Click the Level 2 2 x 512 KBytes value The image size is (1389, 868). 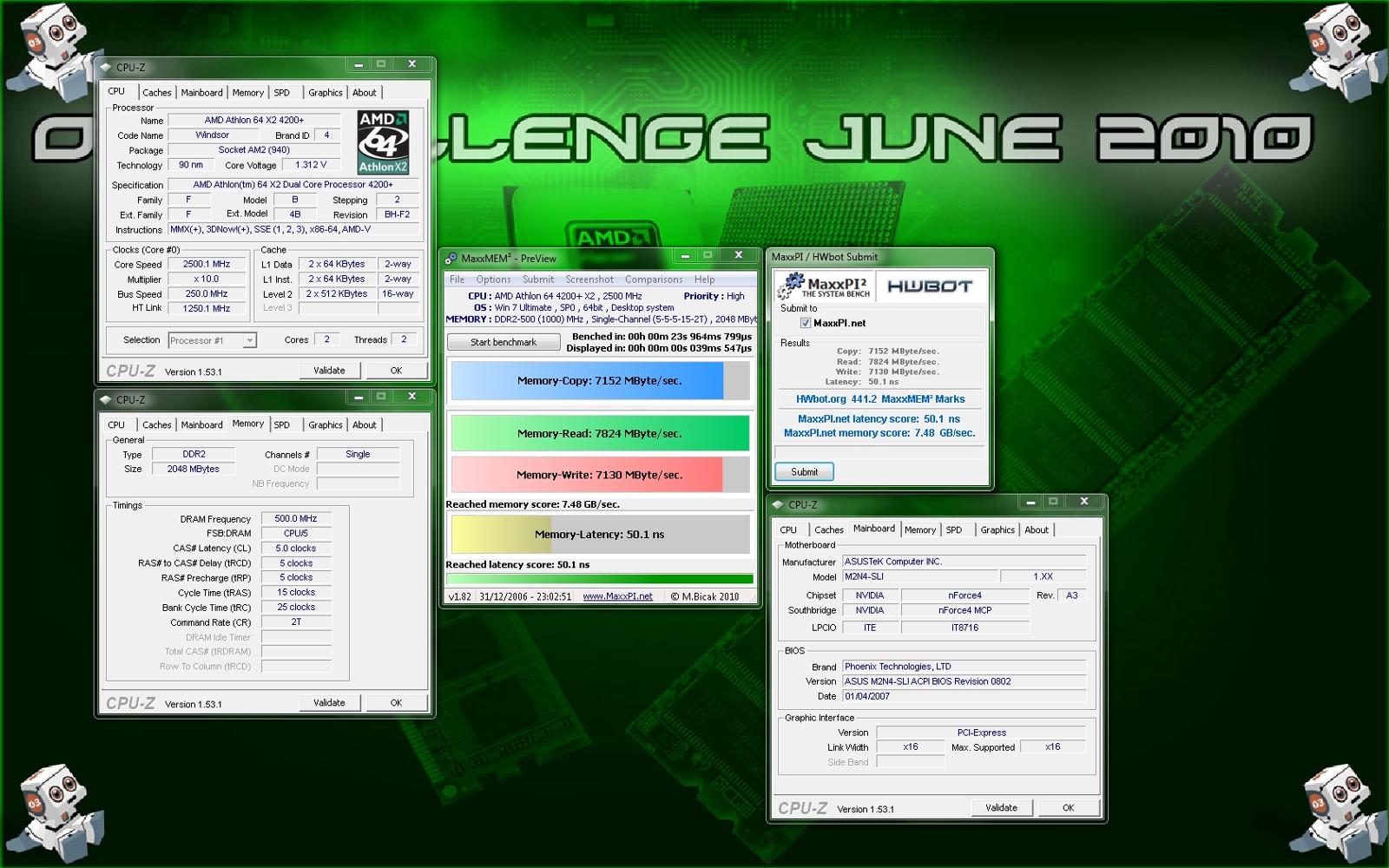(337, 294)
